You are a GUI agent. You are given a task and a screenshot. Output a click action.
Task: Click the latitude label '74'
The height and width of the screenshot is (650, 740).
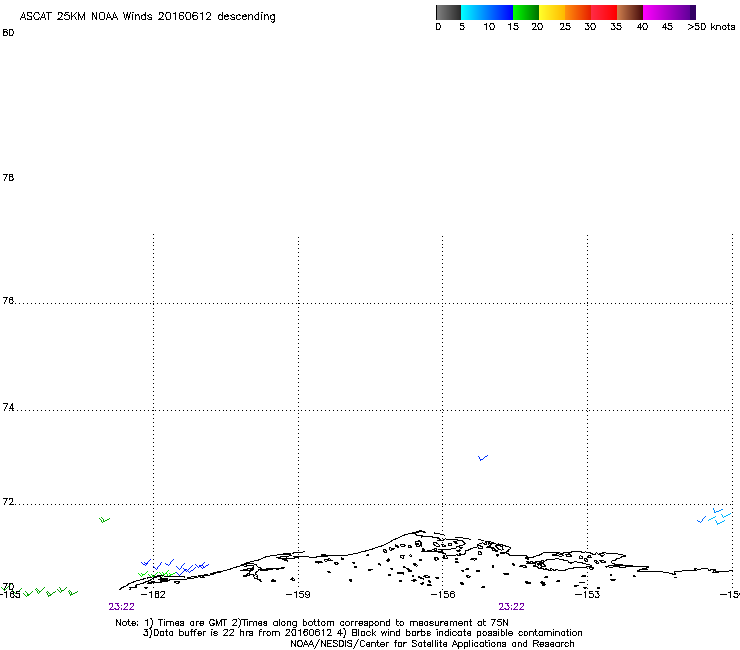pos(8,407)
